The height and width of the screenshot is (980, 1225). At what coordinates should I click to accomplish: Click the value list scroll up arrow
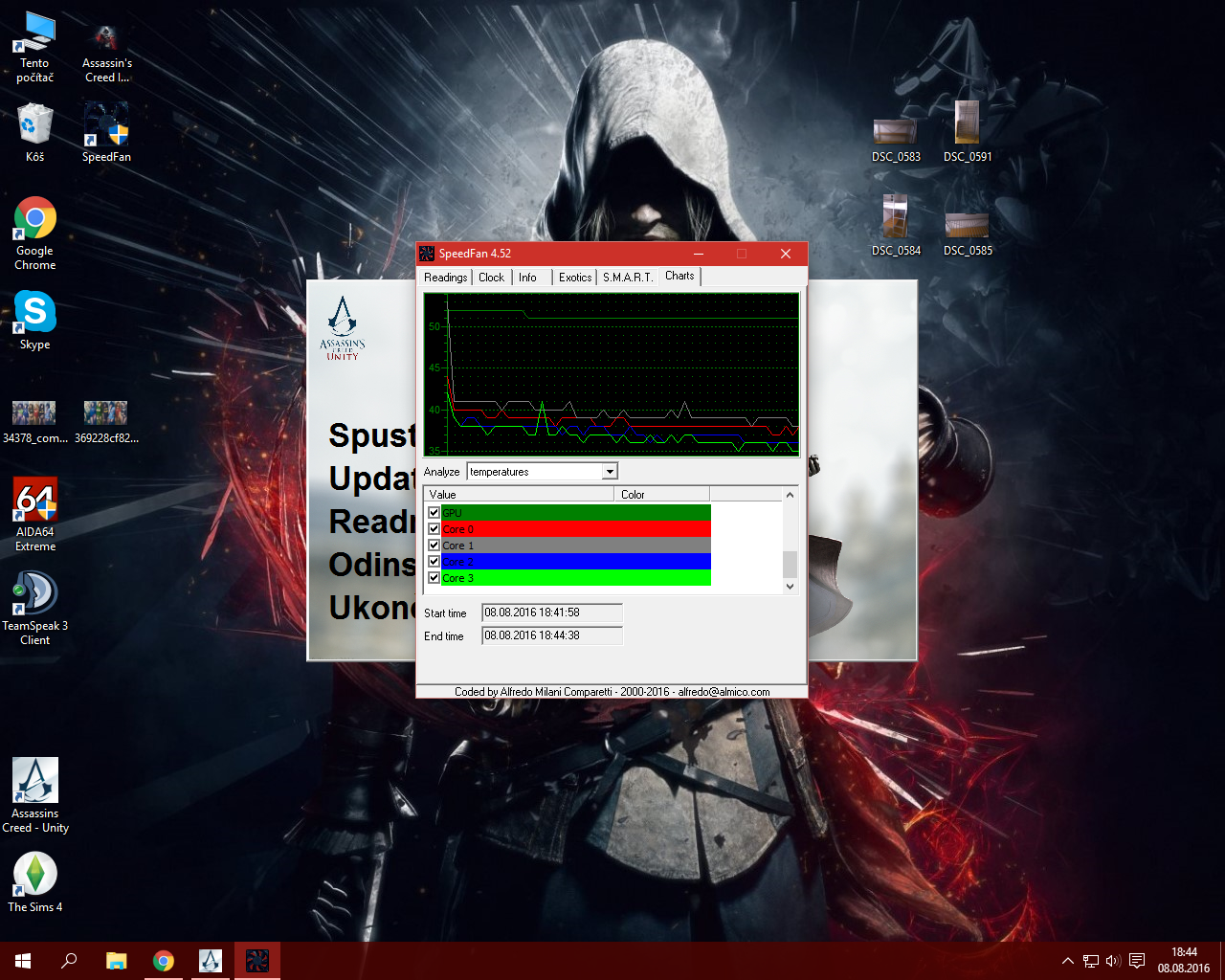tap(790, 495)
